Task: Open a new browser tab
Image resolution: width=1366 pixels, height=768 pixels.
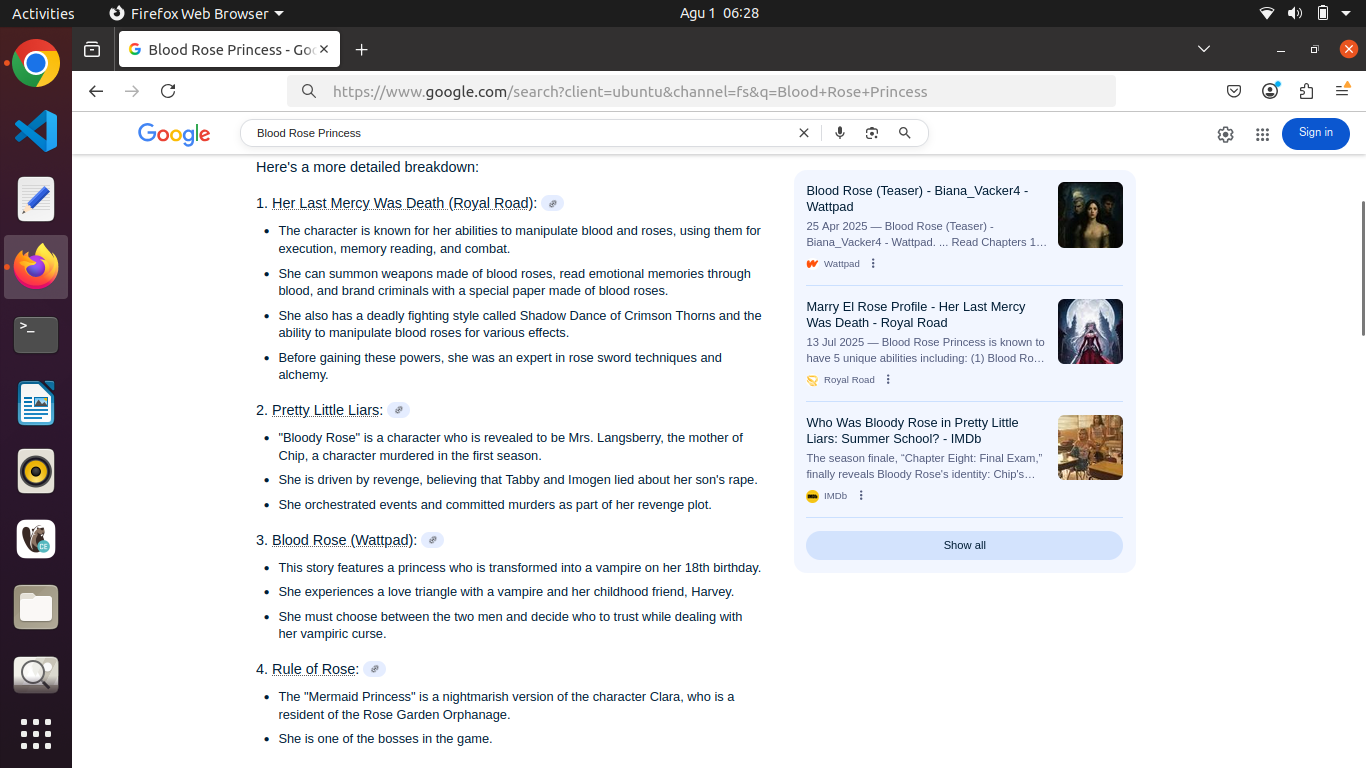Action: [x=362, y=49]
